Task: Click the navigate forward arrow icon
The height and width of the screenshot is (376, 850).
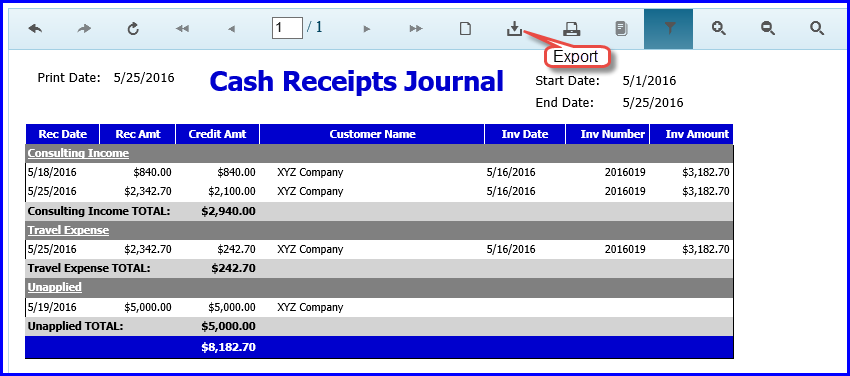Action: [x=84, y=29]
